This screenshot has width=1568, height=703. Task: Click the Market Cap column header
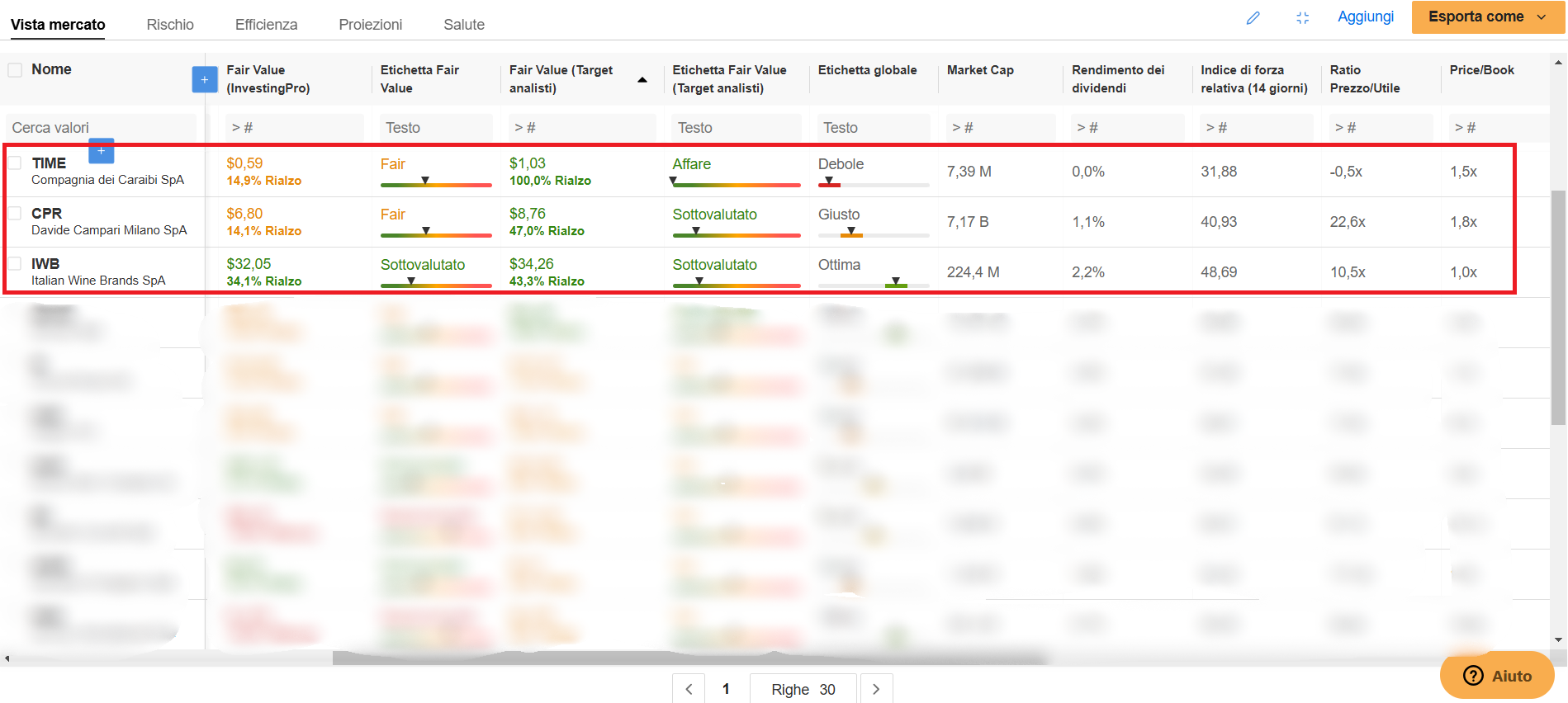coord(980,70)
